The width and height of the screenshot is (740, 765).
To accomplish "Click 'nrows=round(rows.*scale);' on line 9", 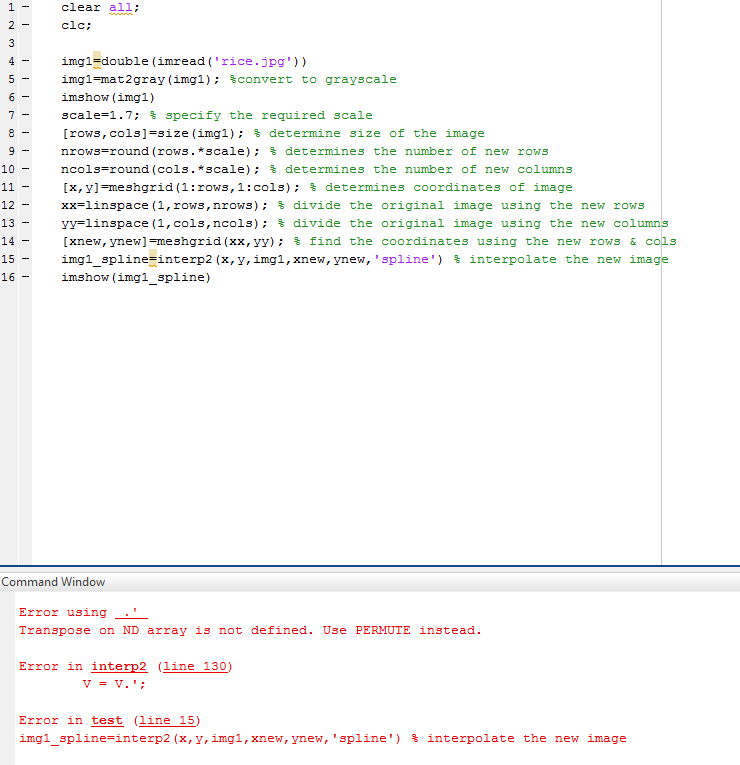I will pos(160,151).
